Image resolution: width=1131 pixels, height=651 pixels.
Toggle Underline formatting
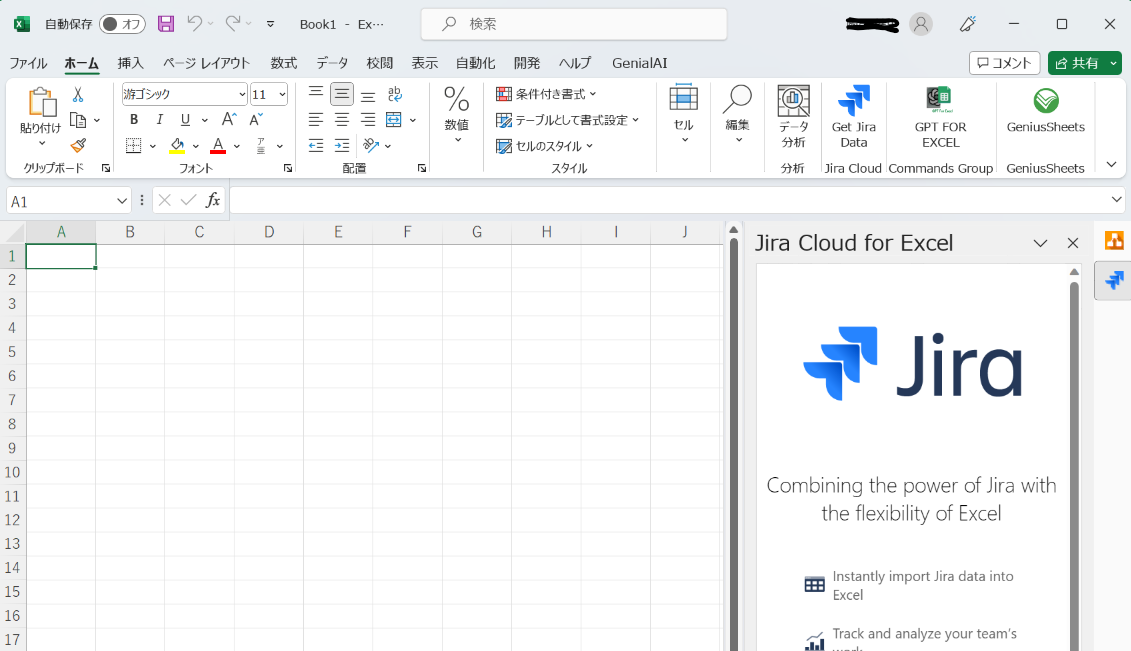(185, 120)
